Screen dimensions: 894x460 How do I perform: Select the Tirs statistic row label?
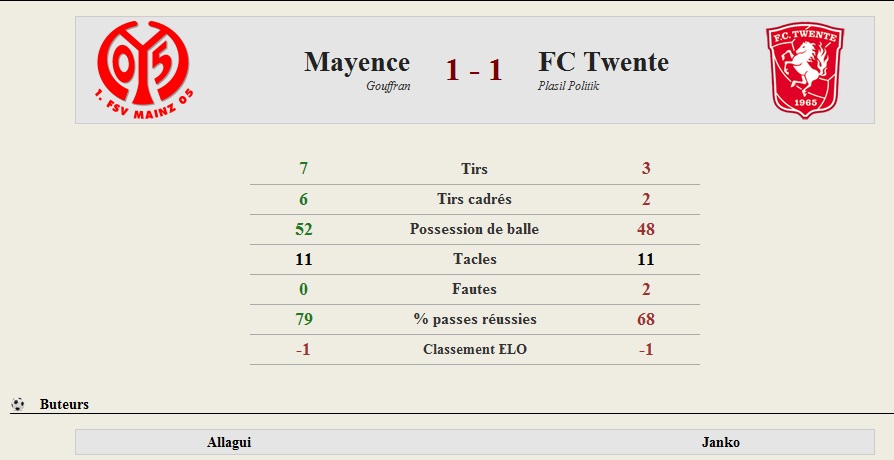point(474,169)
